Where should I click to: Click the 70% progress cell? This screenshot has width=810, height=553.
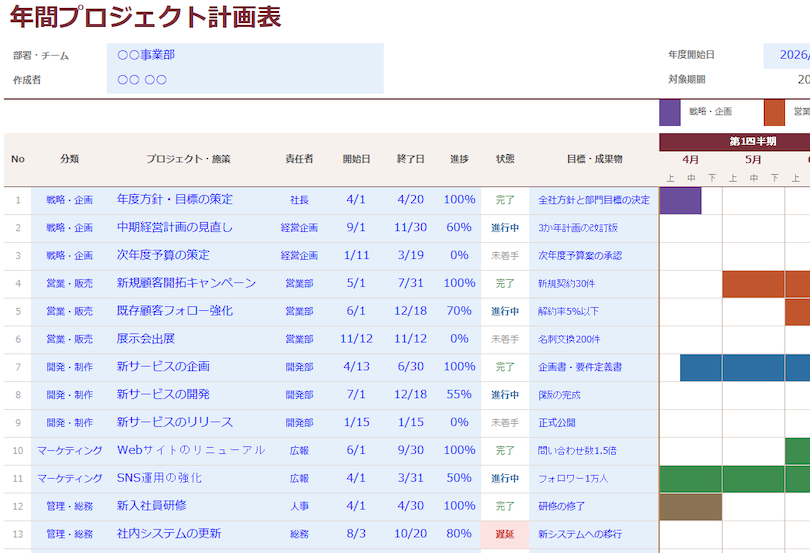tap(459, 312)
